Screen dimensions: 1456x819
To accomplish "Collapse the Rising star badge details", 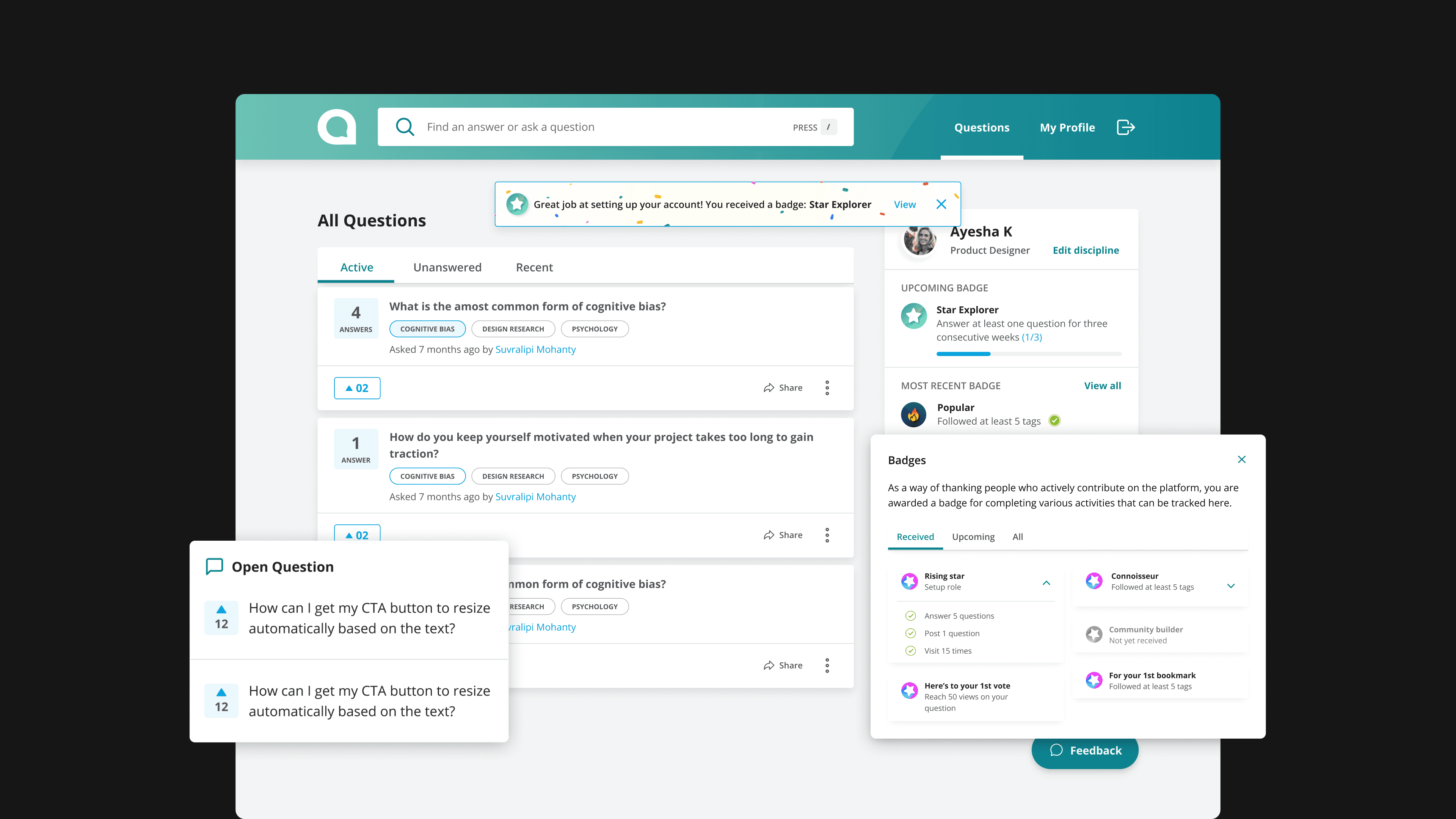I will 1046,583.
